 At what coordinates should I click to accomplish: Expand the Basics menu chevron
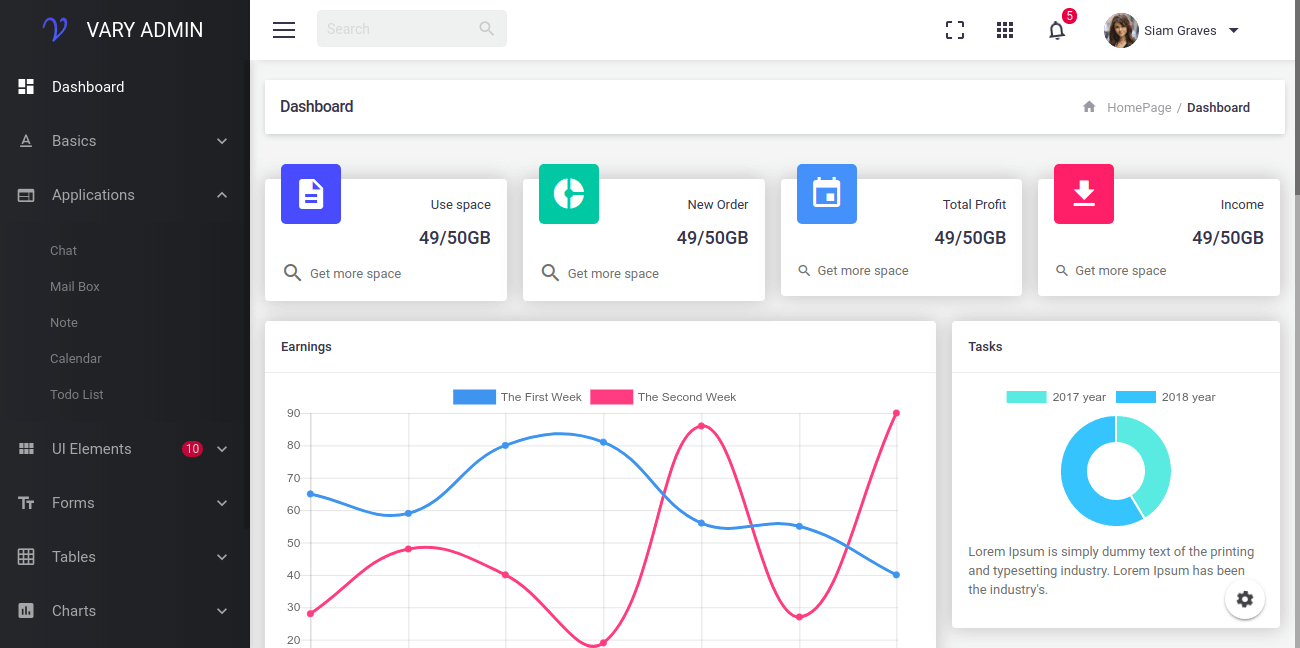coord(222,141)
